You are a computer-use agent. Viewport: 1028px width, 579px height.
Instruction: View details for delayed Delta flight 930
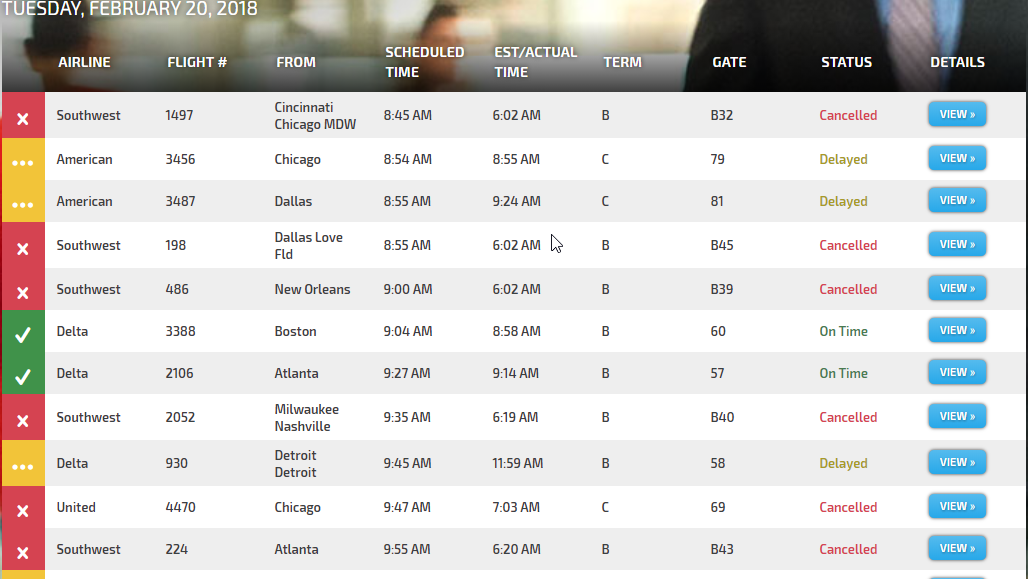point(957,462)
